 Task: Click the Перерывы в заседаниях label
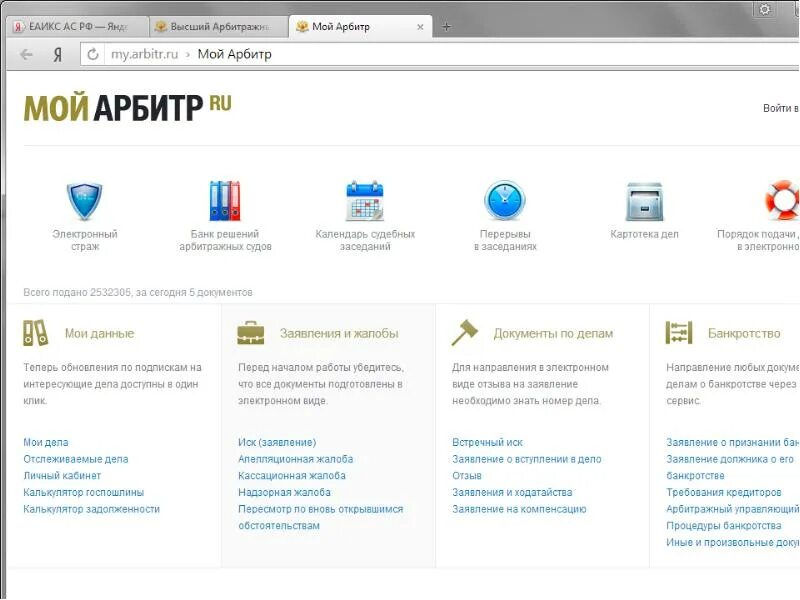pos(505,240)
